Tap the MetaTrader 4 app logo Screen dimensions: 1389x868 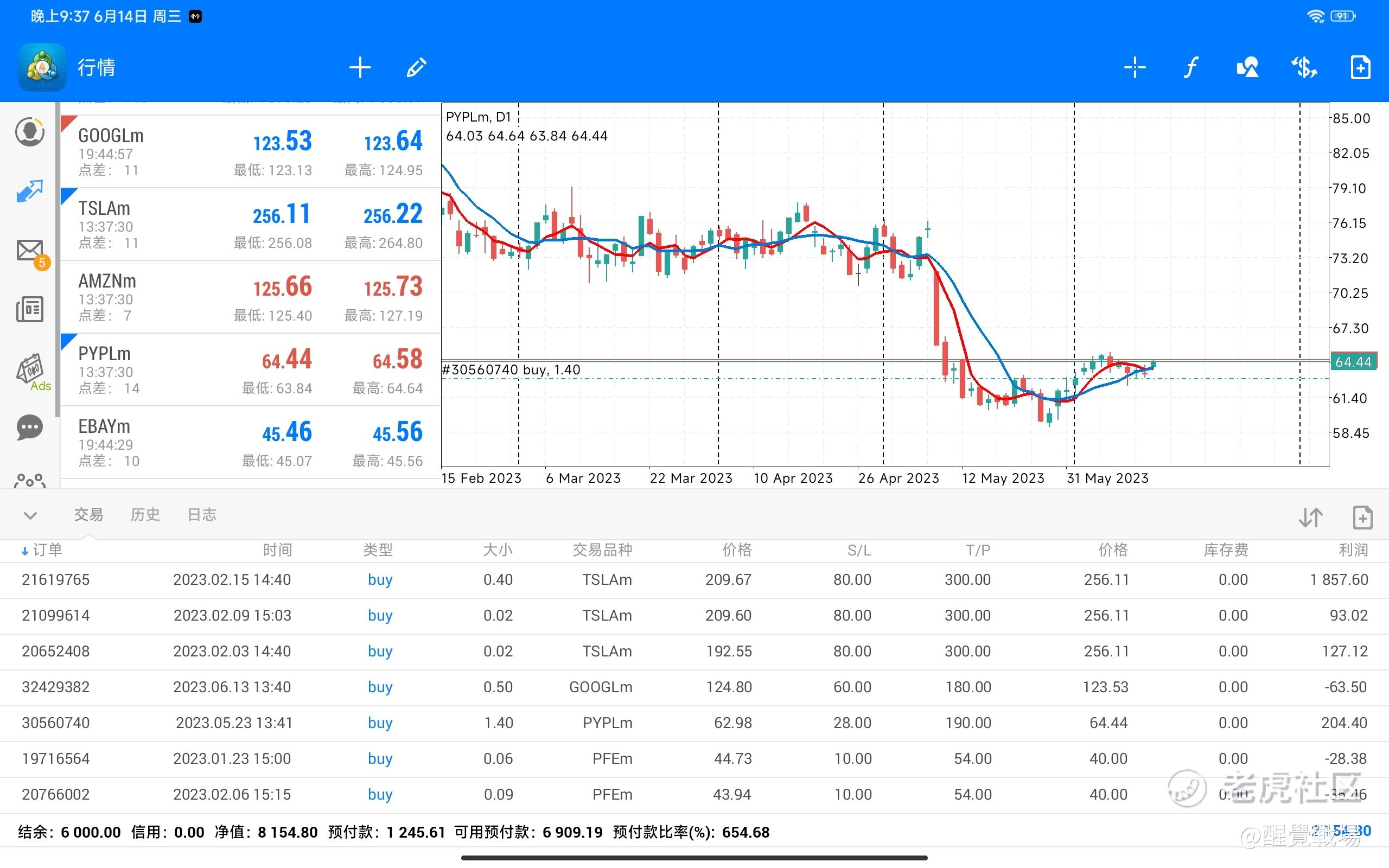[x=42, y=67]
